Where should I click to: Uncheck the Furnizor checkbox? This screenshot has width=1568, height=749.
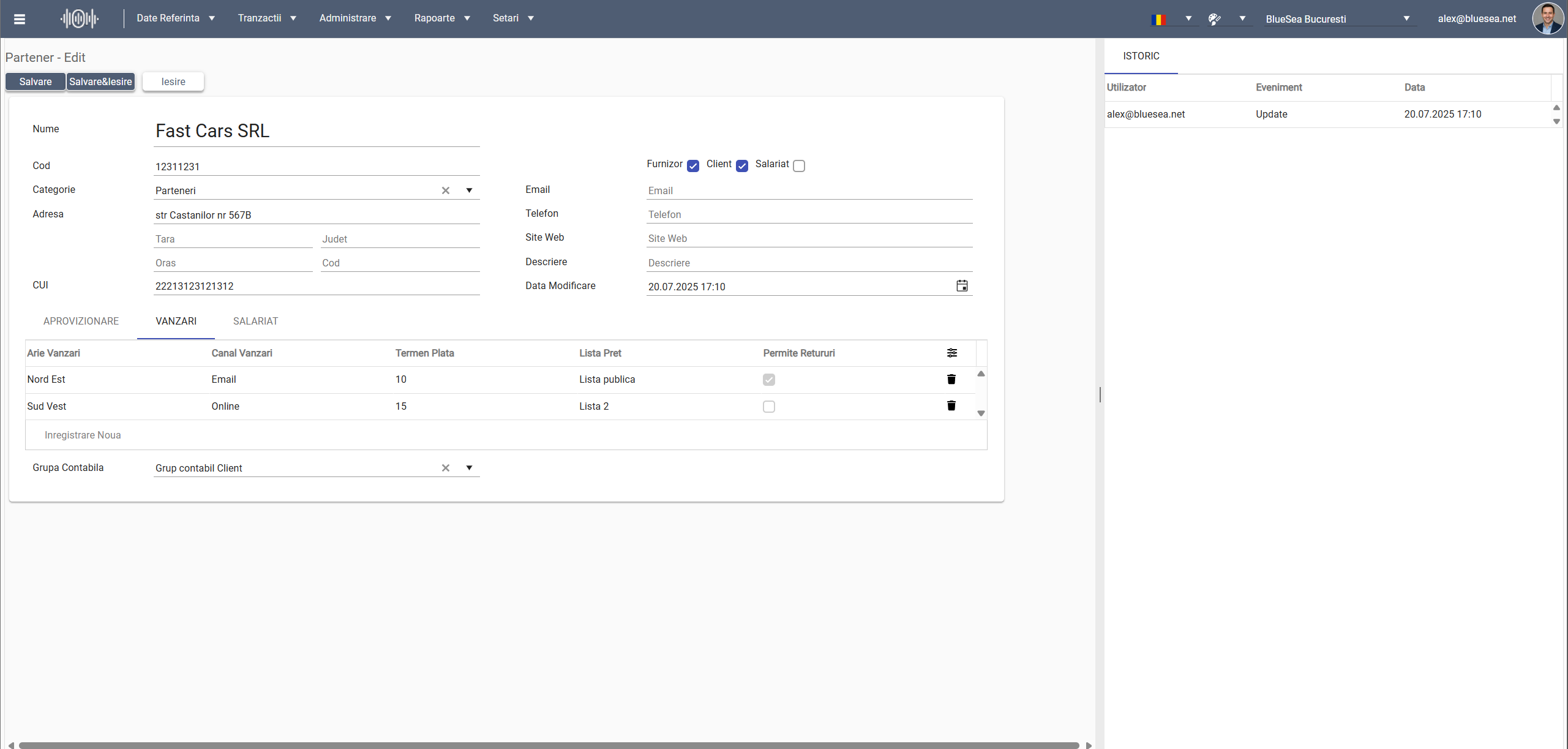[x=692, y=166]
